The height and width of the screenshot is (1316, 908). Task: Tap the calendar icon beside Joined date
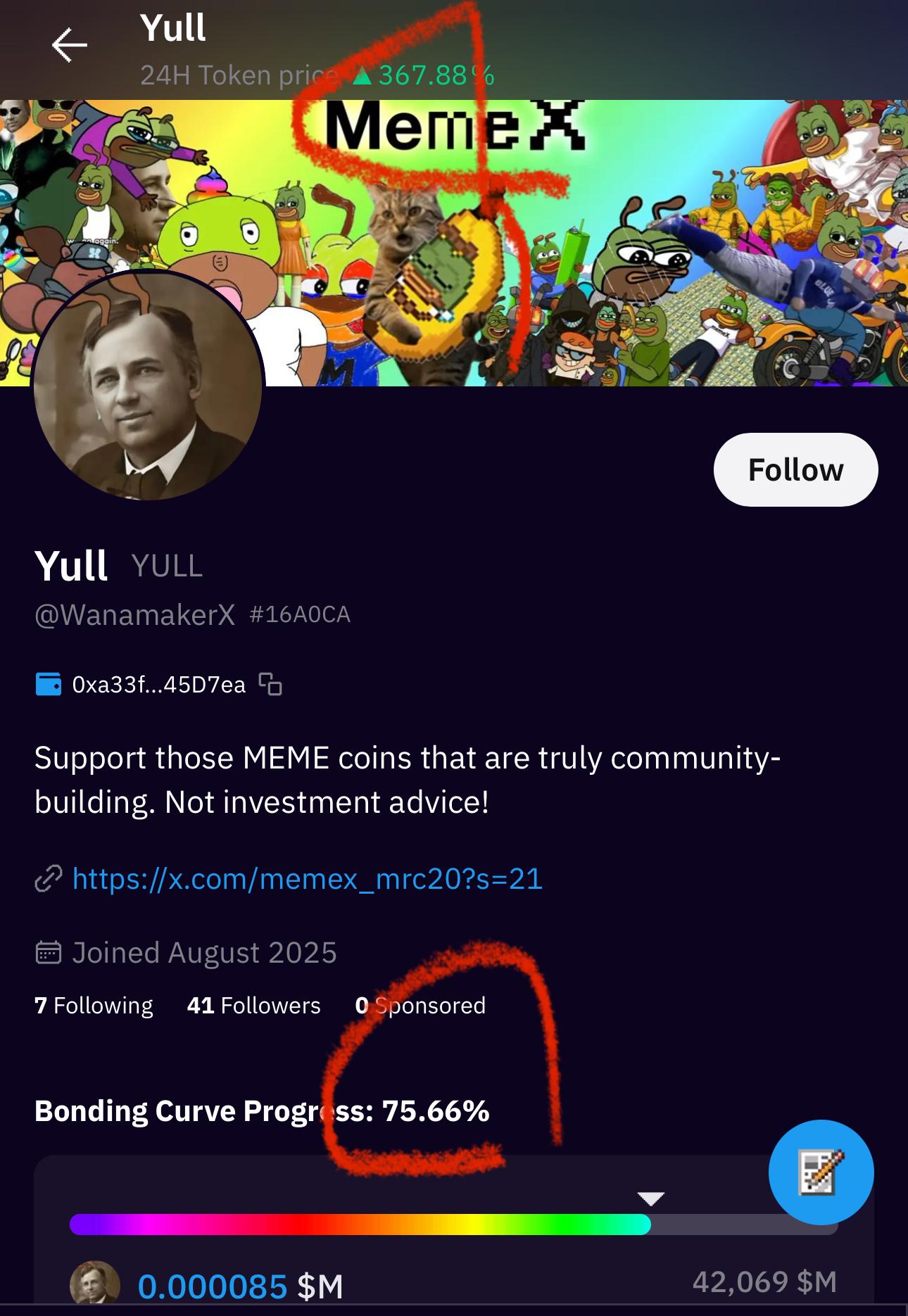[x=49, y=953]
